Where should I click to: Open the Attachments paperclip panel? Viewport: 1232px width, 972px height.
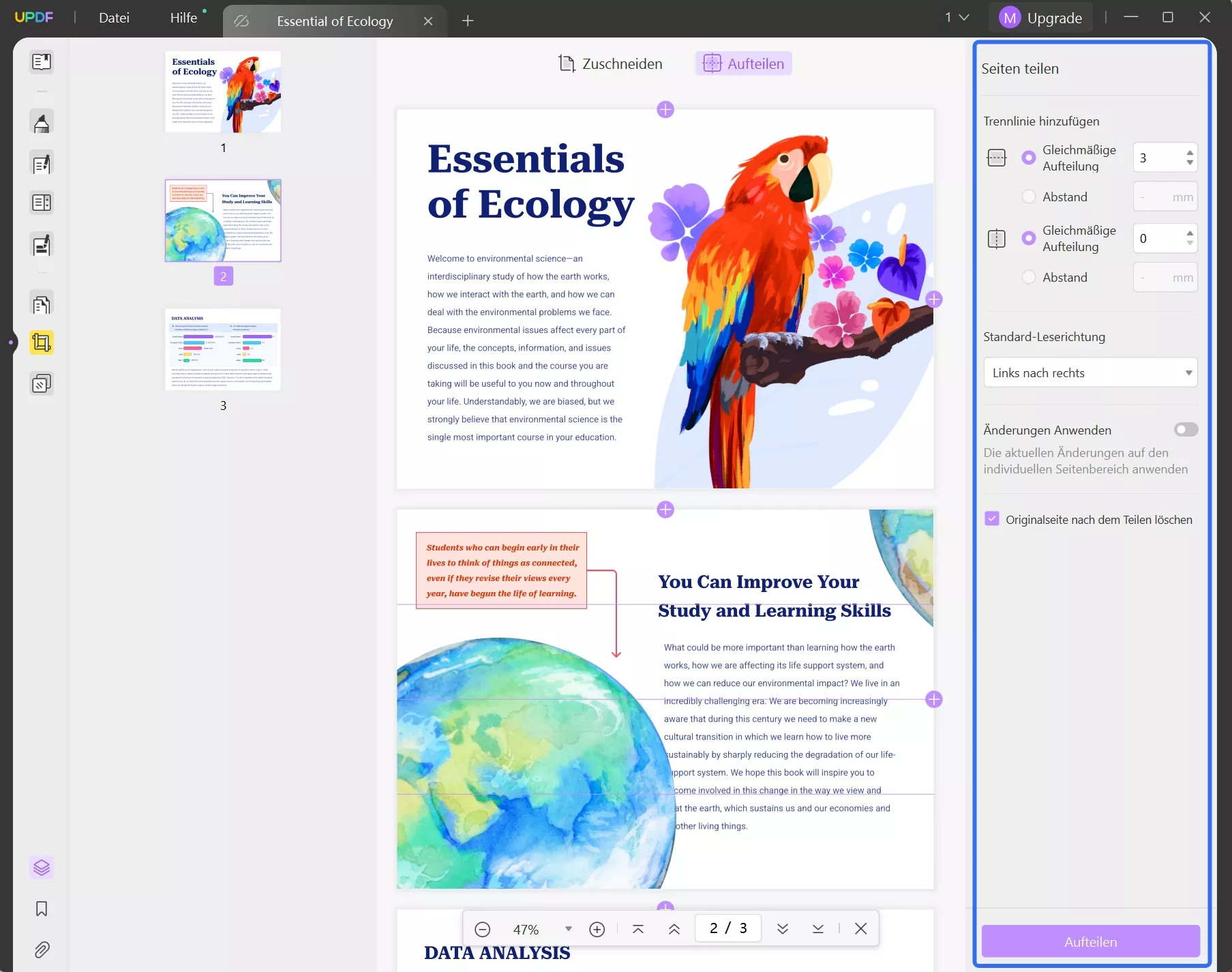pos(42,949)
